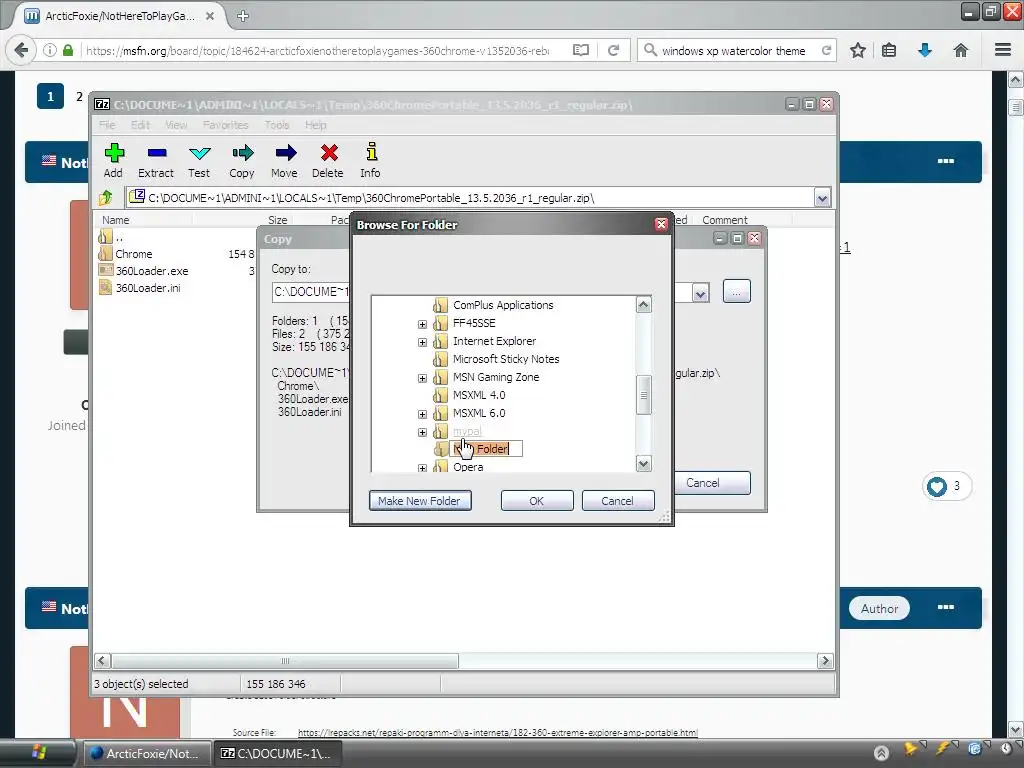Click the New Folder name edit field

487,449
